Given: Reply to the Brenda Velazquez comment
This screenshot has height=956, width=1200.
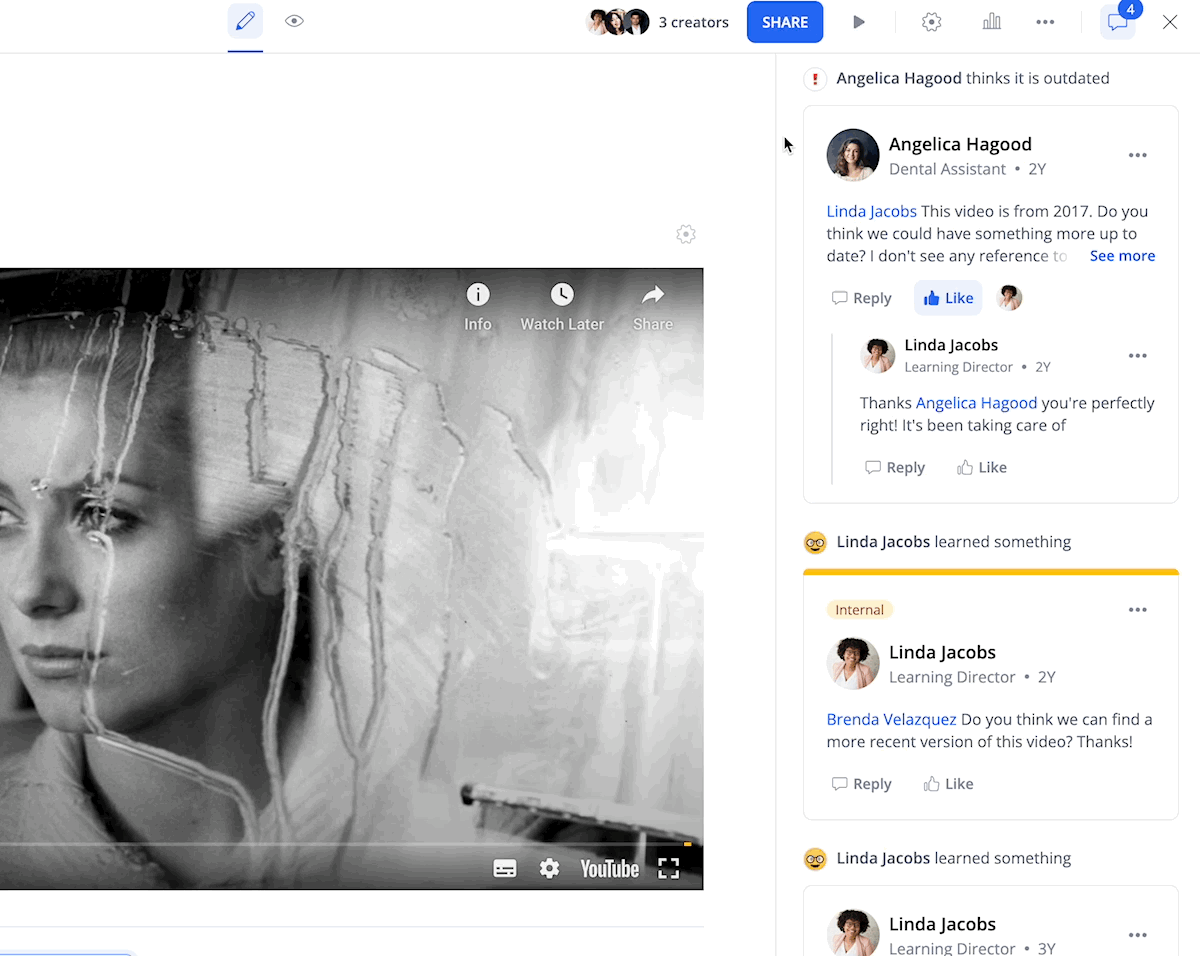Looking at the screenshot, I should pyautogui.click(x=862, y=784).
